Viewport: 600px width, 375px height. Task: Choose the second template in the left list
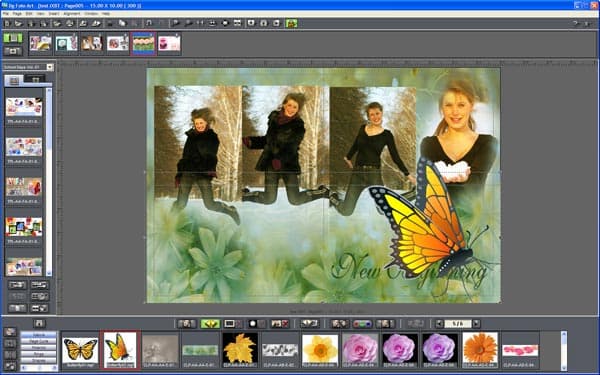pos(24,147)
